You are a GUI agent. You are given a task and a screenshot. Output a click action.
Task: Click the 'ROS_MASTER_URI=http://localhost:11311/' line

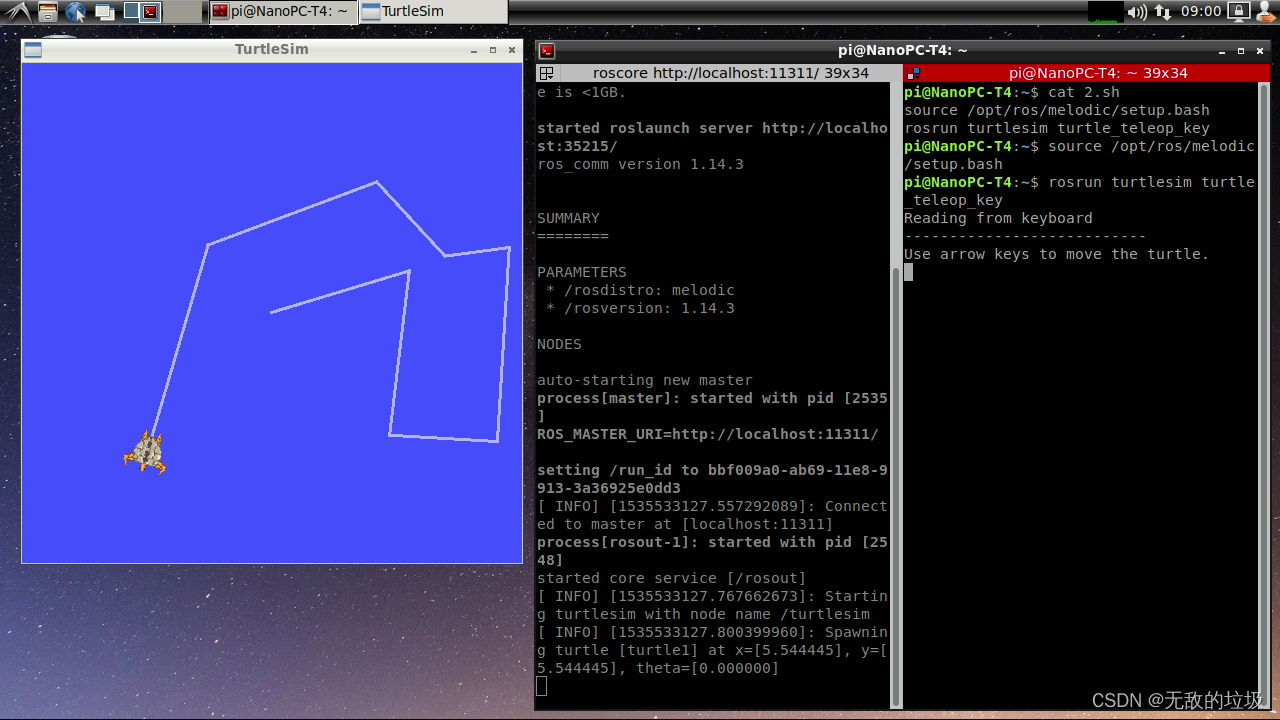click(708, 434)
